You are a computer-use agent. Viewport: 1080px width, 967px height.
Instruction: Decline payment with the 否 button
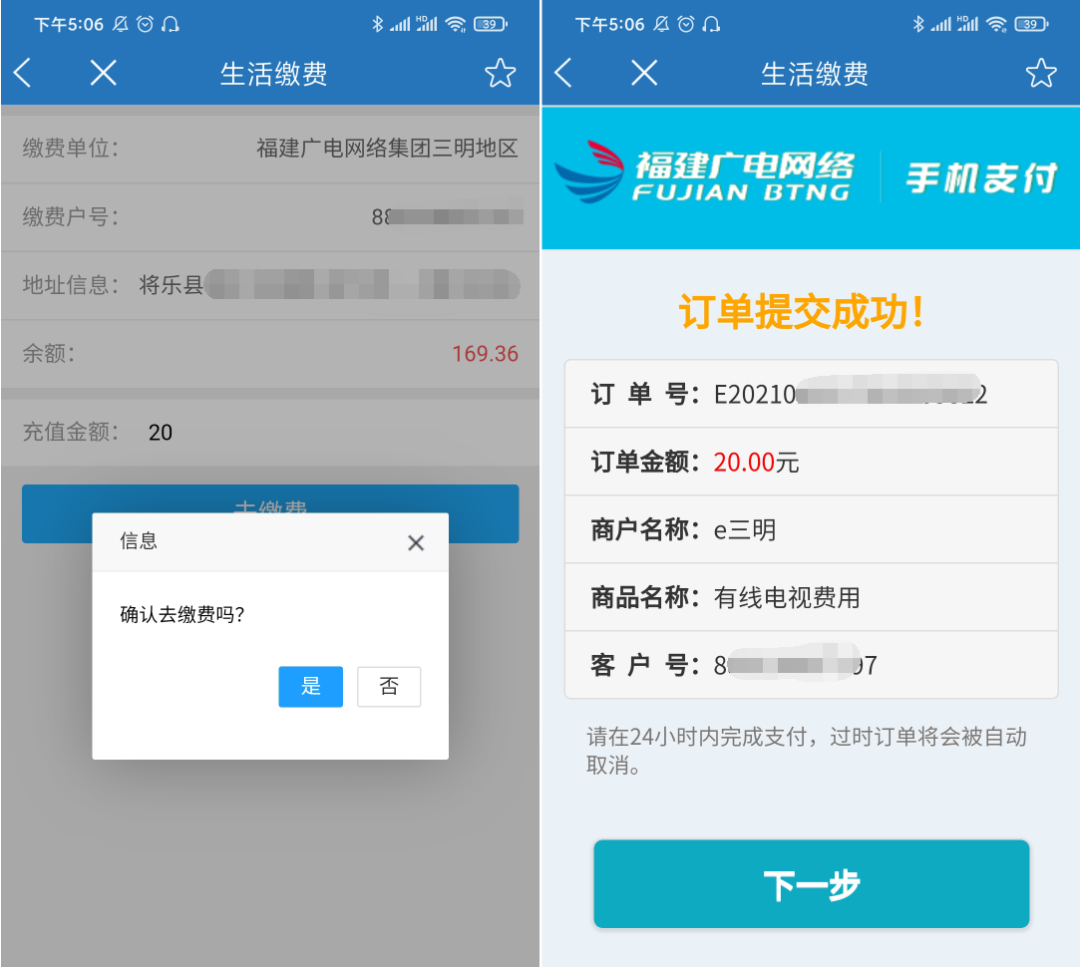point(389,686)
